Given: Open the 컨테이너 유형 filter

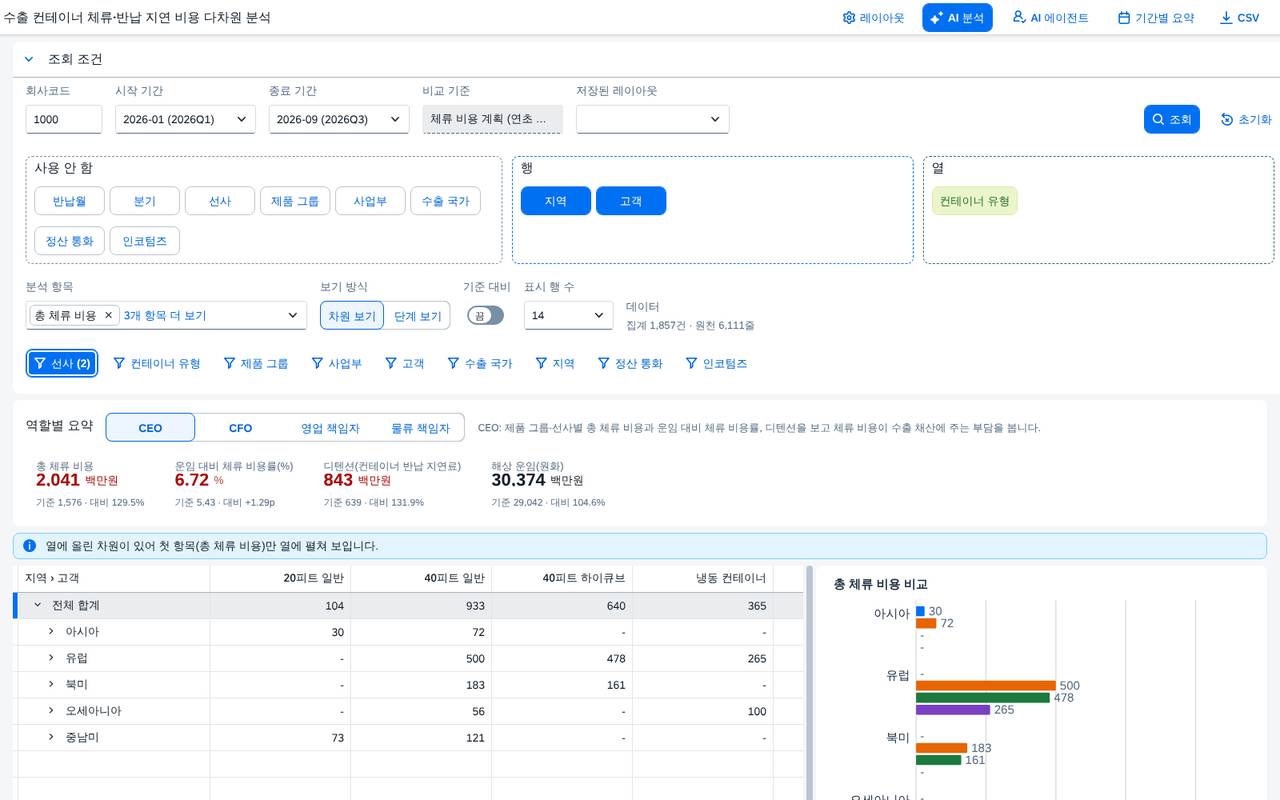Looking at the screenshot, I should pyautogui.click(x=156, y=363).
